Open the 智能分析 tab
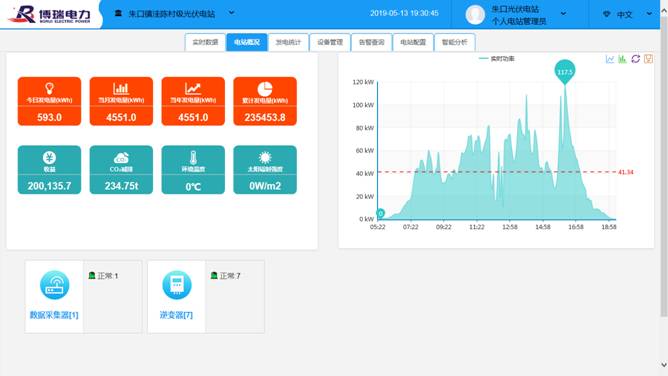The height and width of the screenshot is (376, 668). click(455, 42)
